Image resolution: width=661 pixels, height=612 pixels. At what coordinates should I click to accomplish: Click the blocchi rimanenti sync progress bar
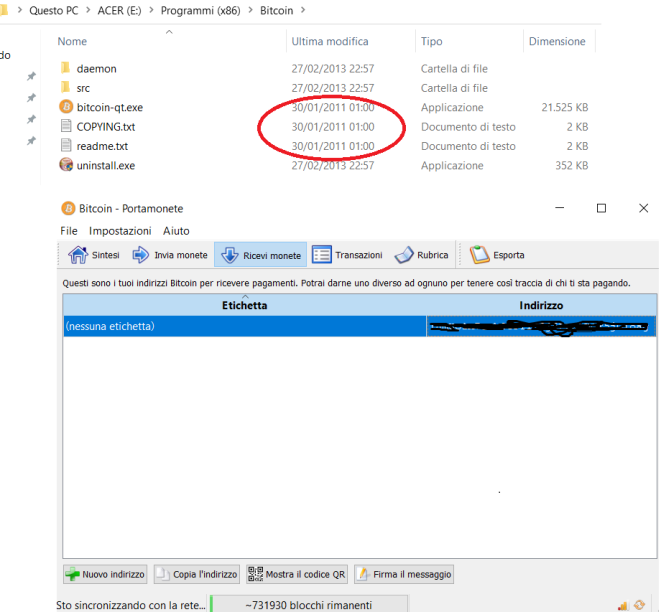(x=309, y=605)
